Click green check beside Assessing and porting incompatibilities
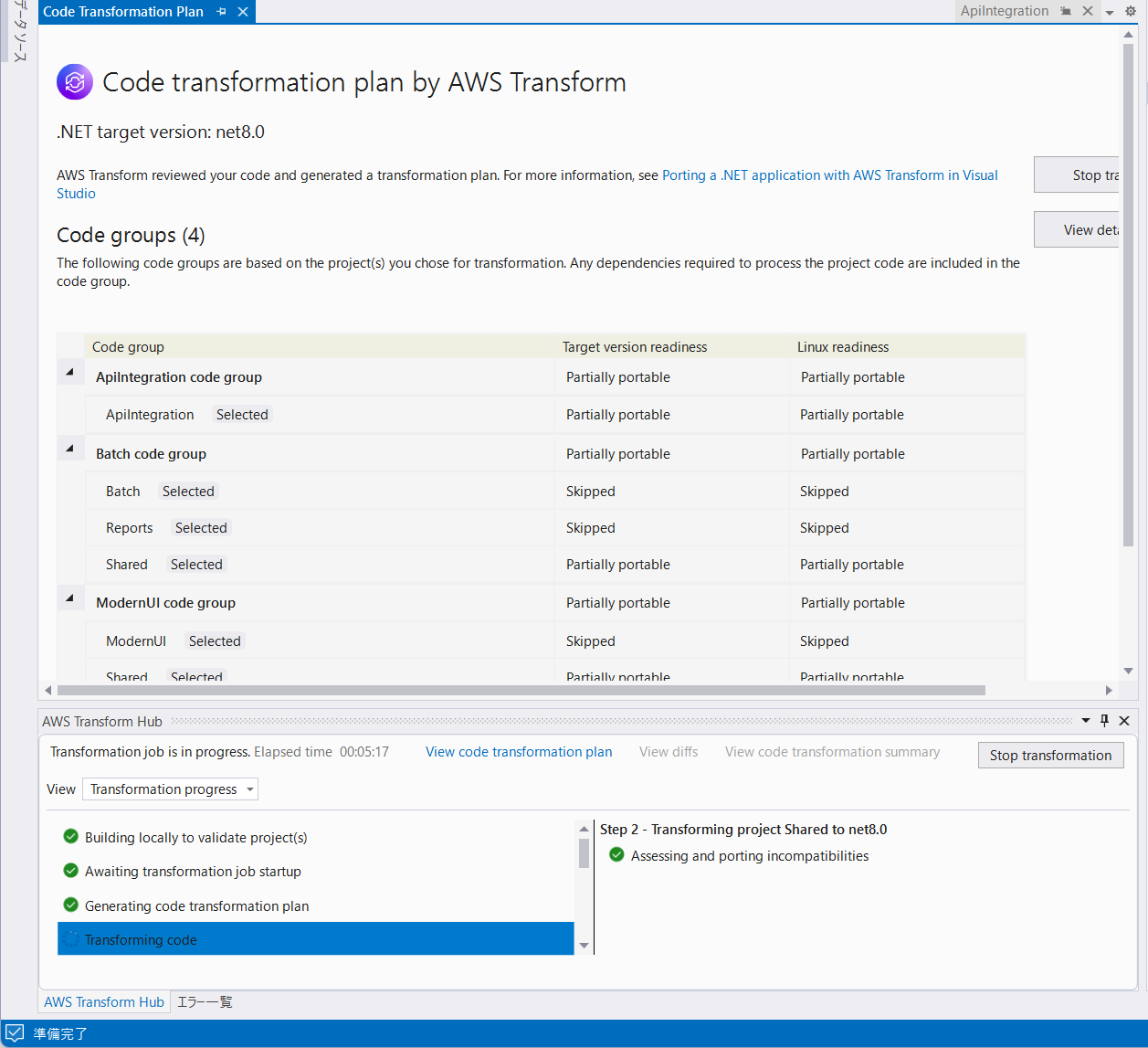Screen dimensions: 1148x1048 [x=616, y=855]
